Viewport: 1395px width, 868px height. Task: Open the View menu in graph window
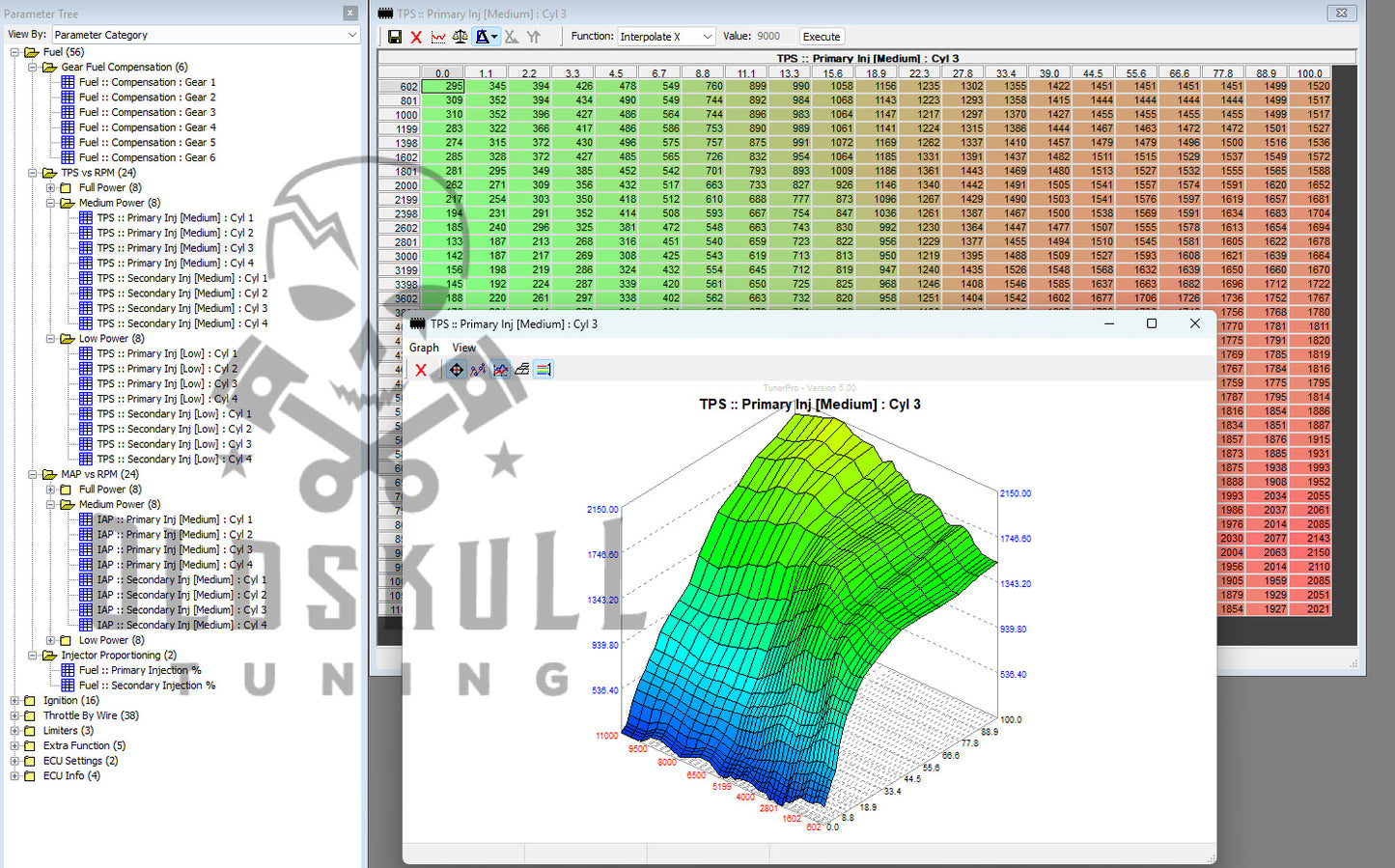(464, 348)
